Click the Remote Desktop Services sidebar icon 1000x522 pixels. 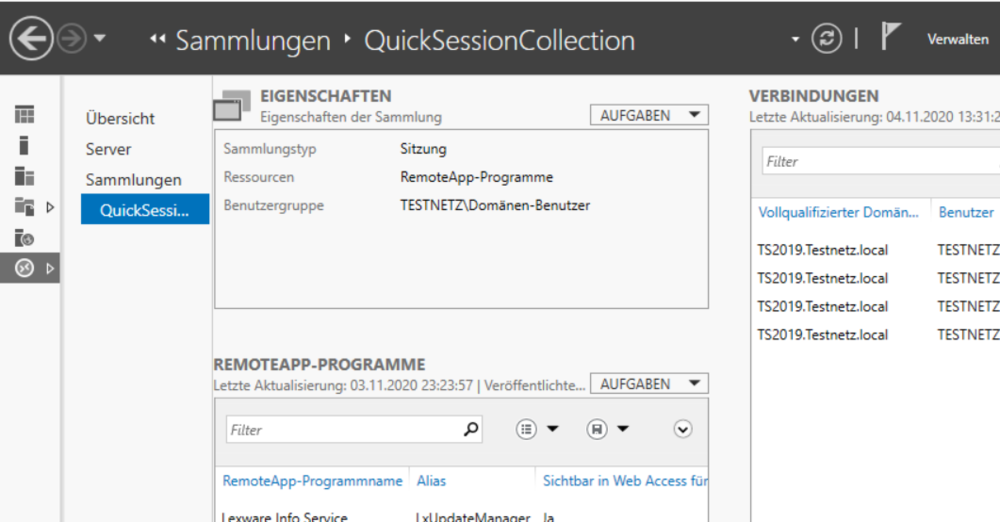pyautogui.click(x=25, y=268)
